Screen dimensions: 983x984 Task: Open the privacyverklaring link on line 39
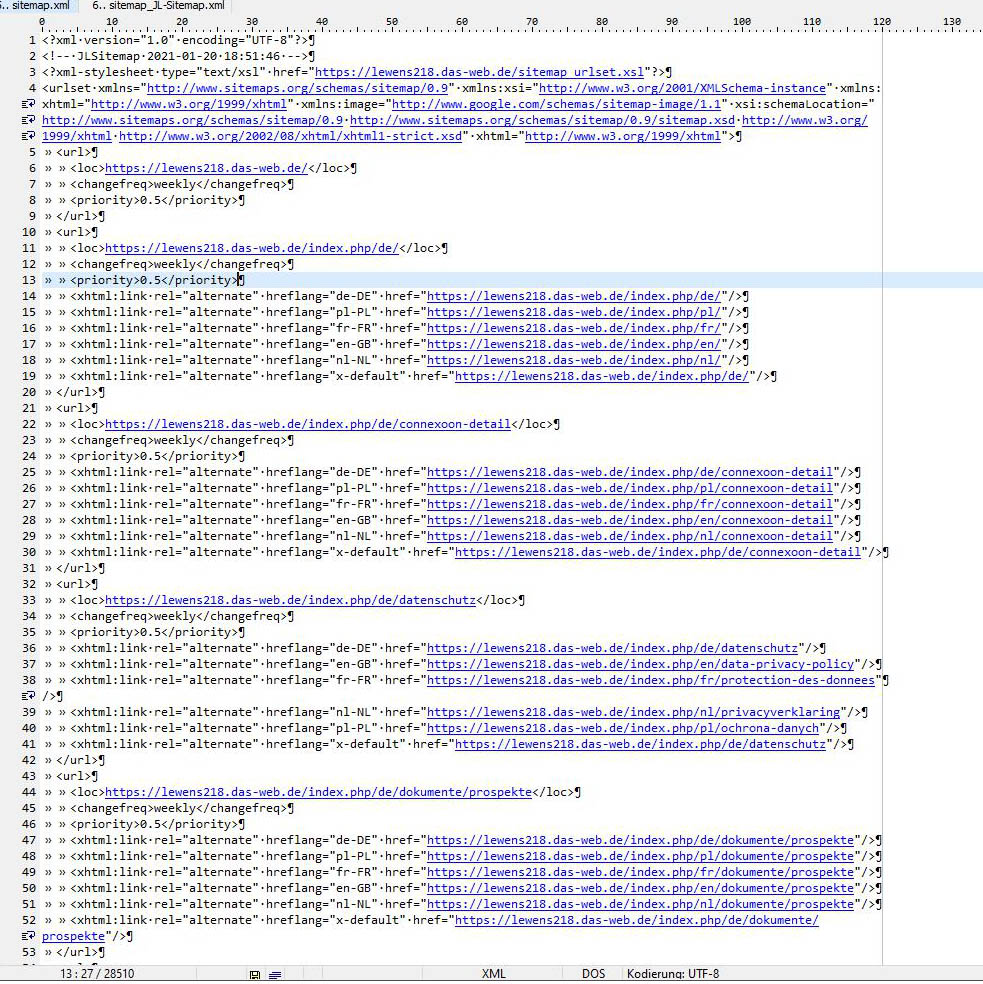pyautogui.click(x=633, y=712)
